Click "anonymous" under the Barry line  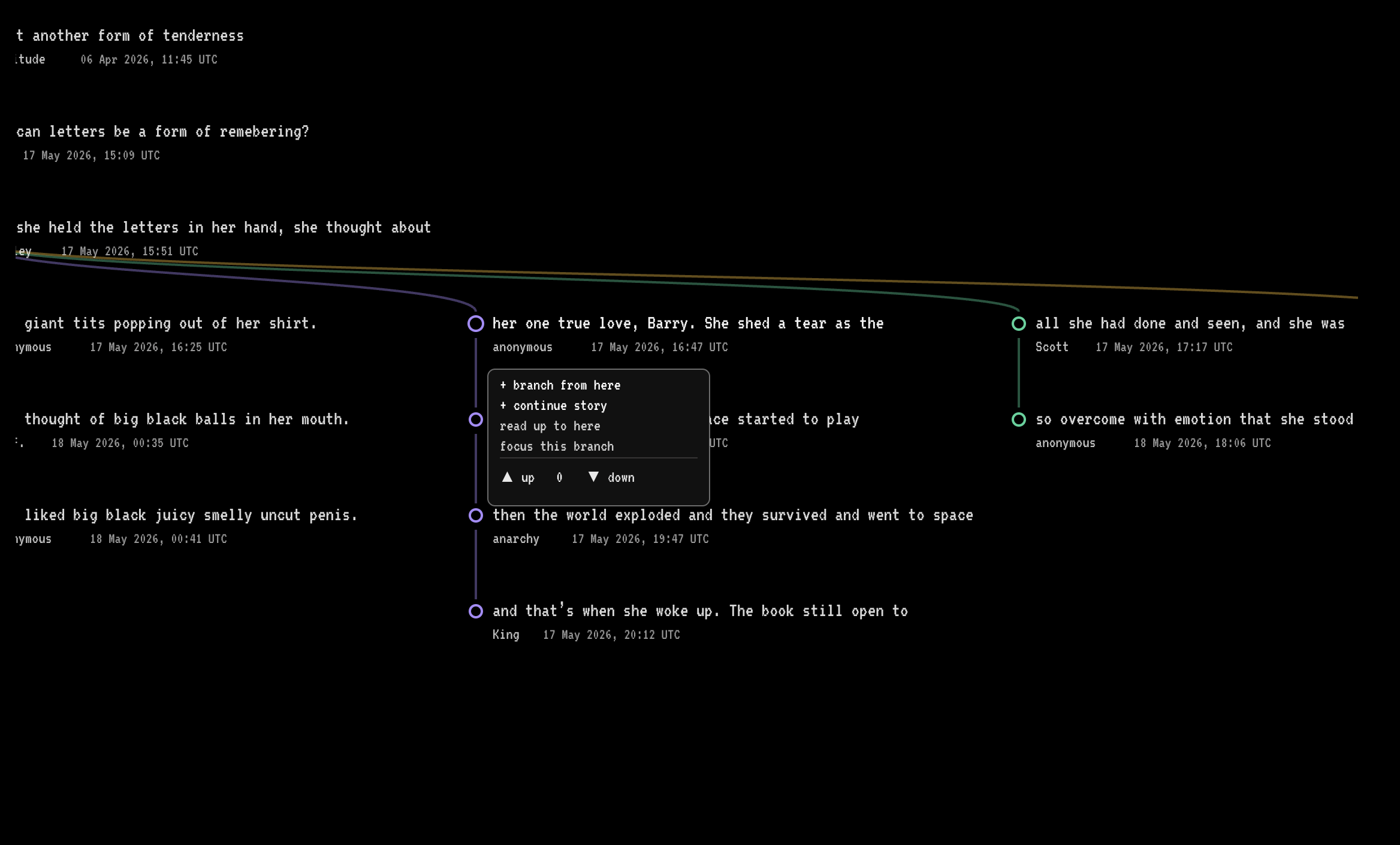tap(523, 347)
